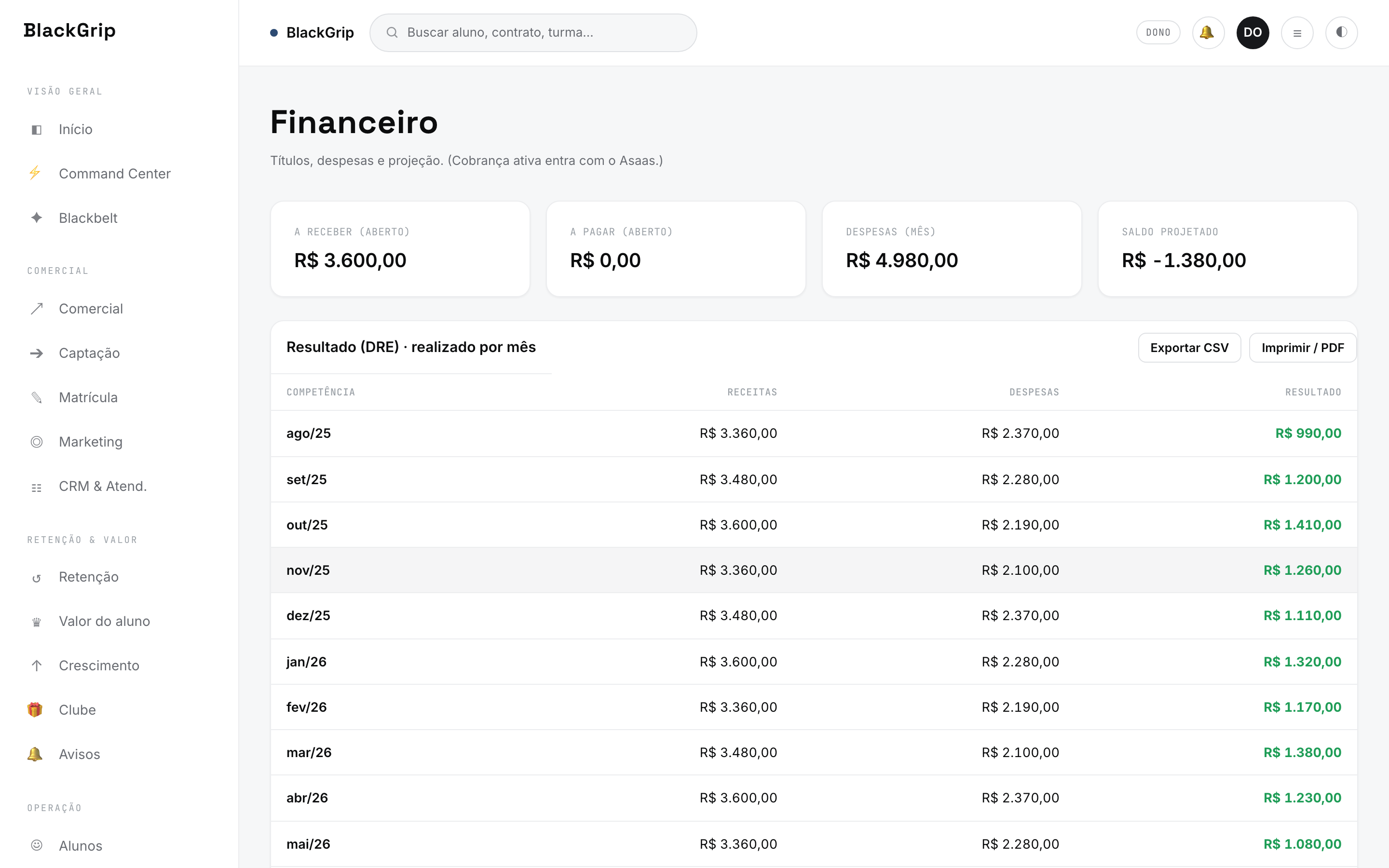Select Valor do aluno menu item

point(120,621)
